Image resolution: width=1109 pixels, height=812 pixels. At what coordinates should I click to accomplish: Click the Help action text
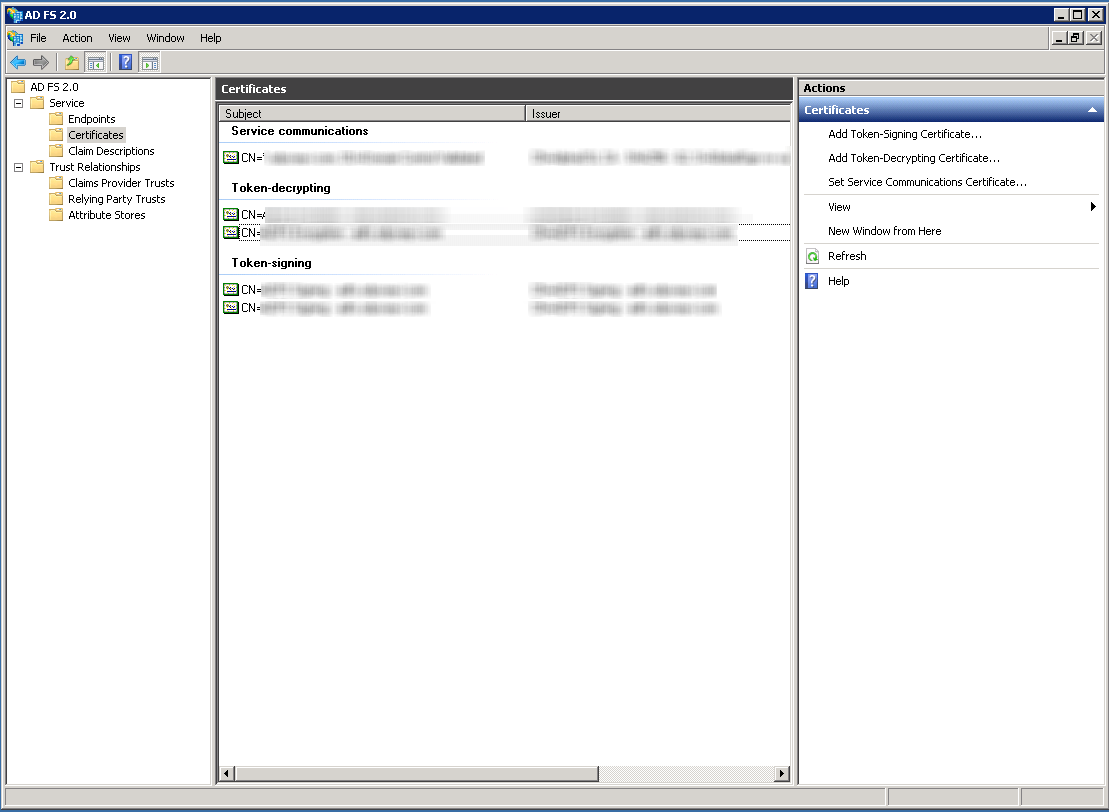(838, 281)
